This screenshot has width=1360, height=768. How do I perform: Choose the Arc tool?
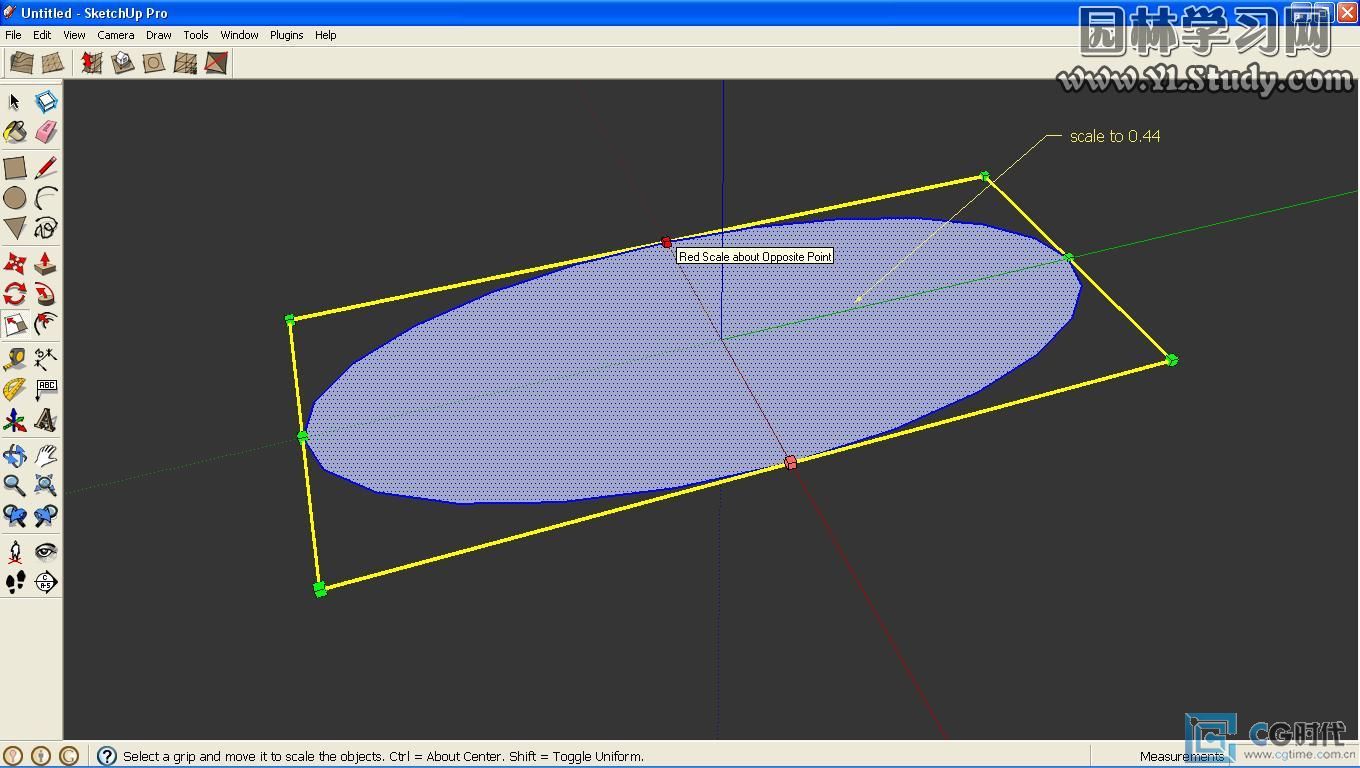point(46,198)
